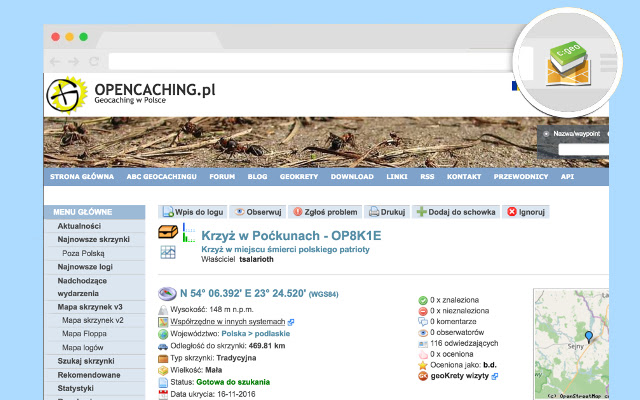
Task: Click the hamburger menu icon near c:geo
Action: tap(608, 62)
